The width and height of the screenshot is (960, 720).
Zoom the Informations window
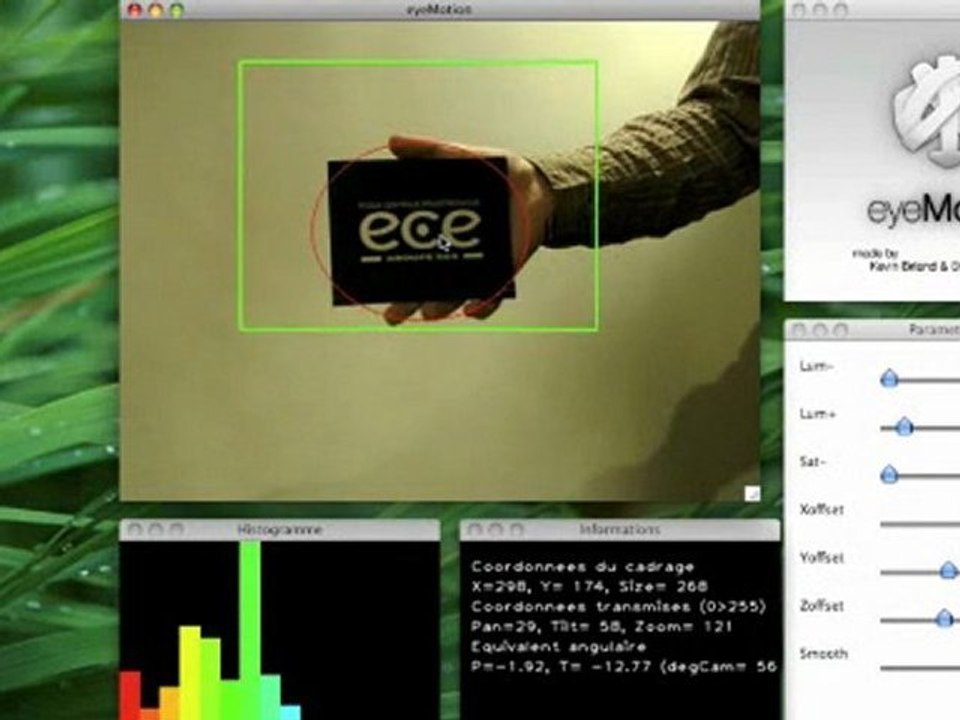click(x=516, y=530)
